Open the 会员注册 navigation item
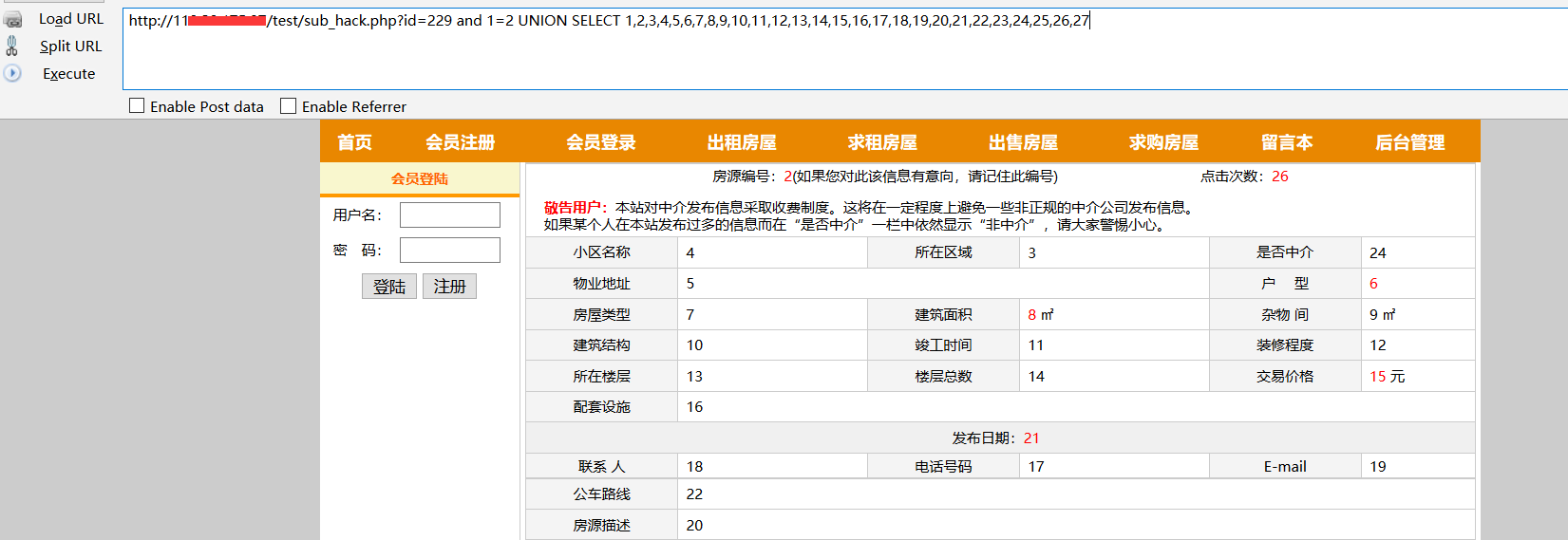The image size is (1568, 540). [x=461, y=142]
